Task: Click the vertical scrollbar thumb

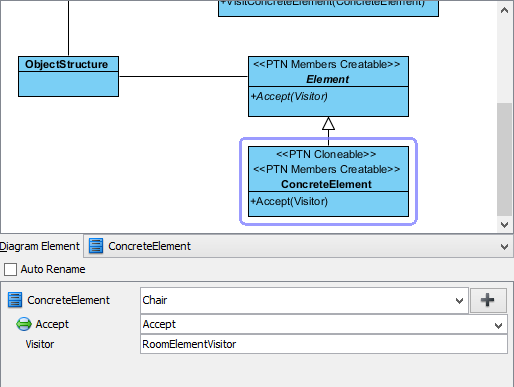Action: [x=504, y=159]
